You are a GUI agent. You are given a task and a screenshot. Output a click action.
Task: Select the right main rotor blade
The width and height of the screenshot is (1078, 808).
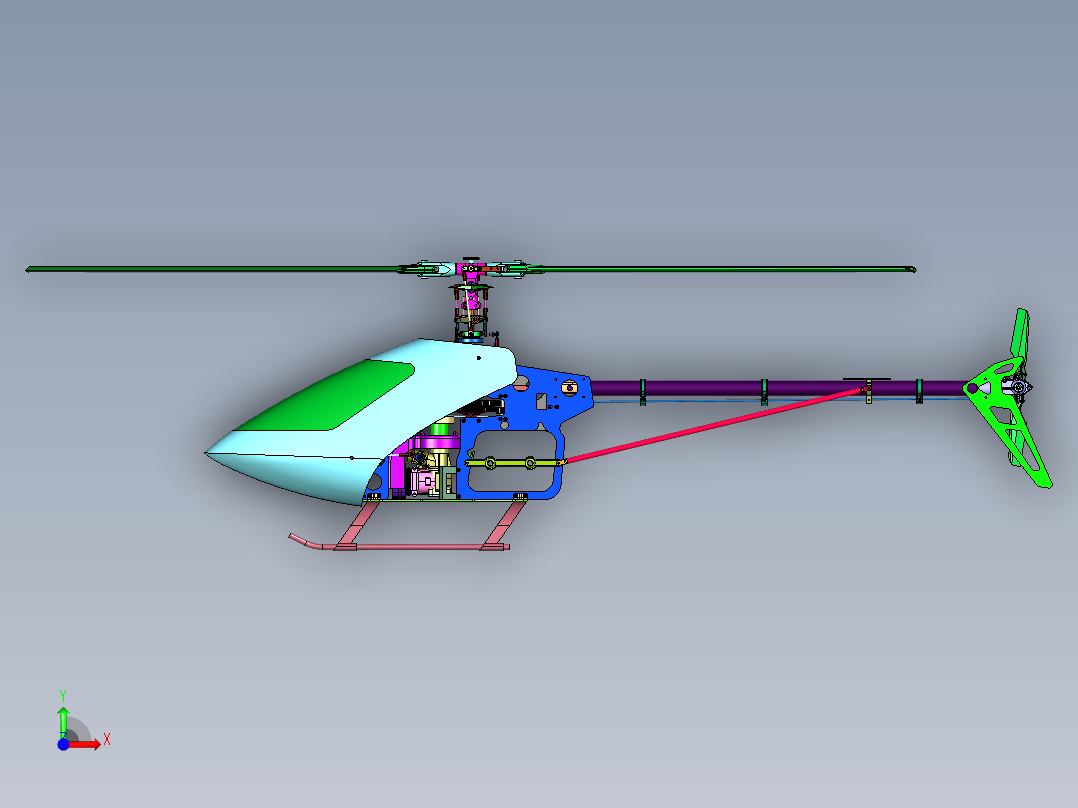pyautogui.click(x=729, y=269)
